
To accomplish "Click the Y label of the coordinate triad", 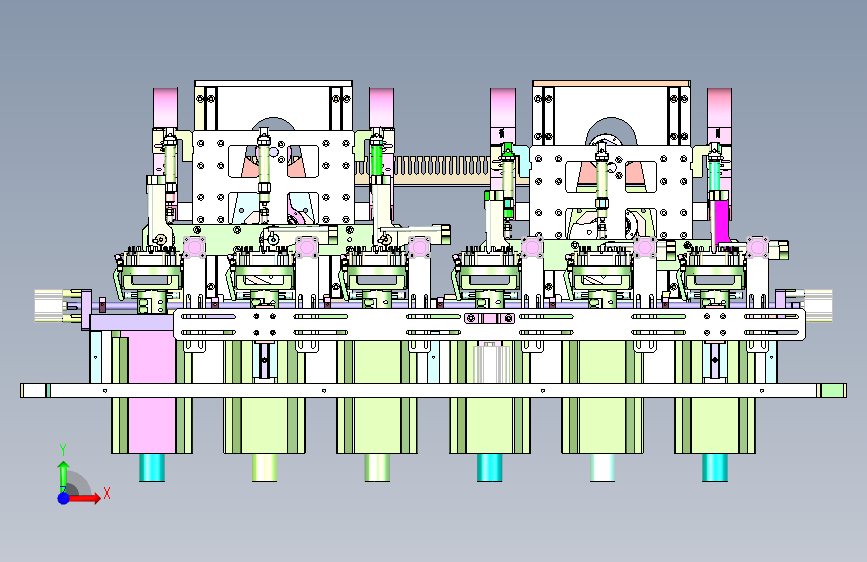I will 63,450.
